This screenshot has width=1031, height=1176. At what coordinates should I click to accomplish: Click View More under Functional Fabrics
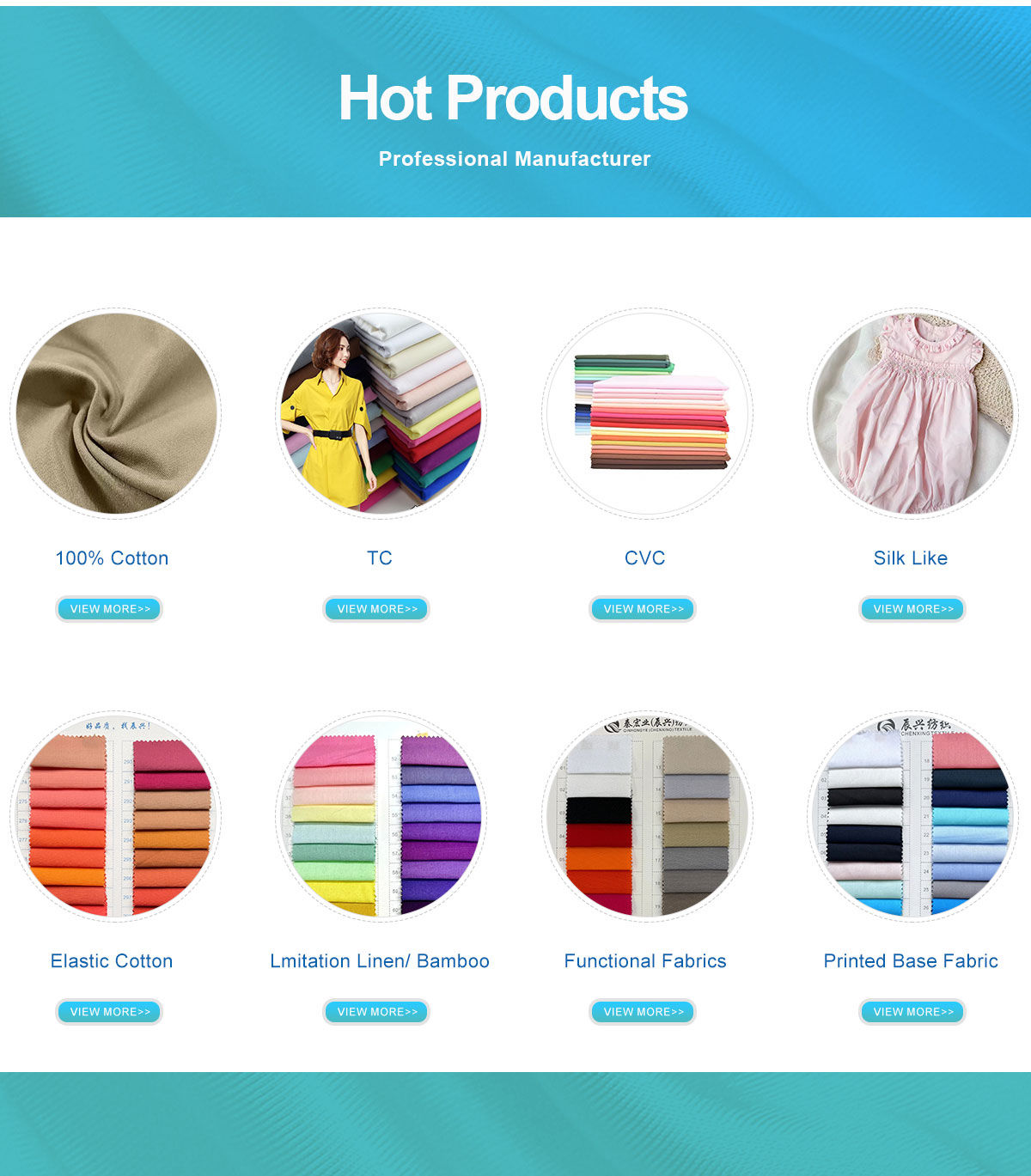click(x=643, y=1012)
